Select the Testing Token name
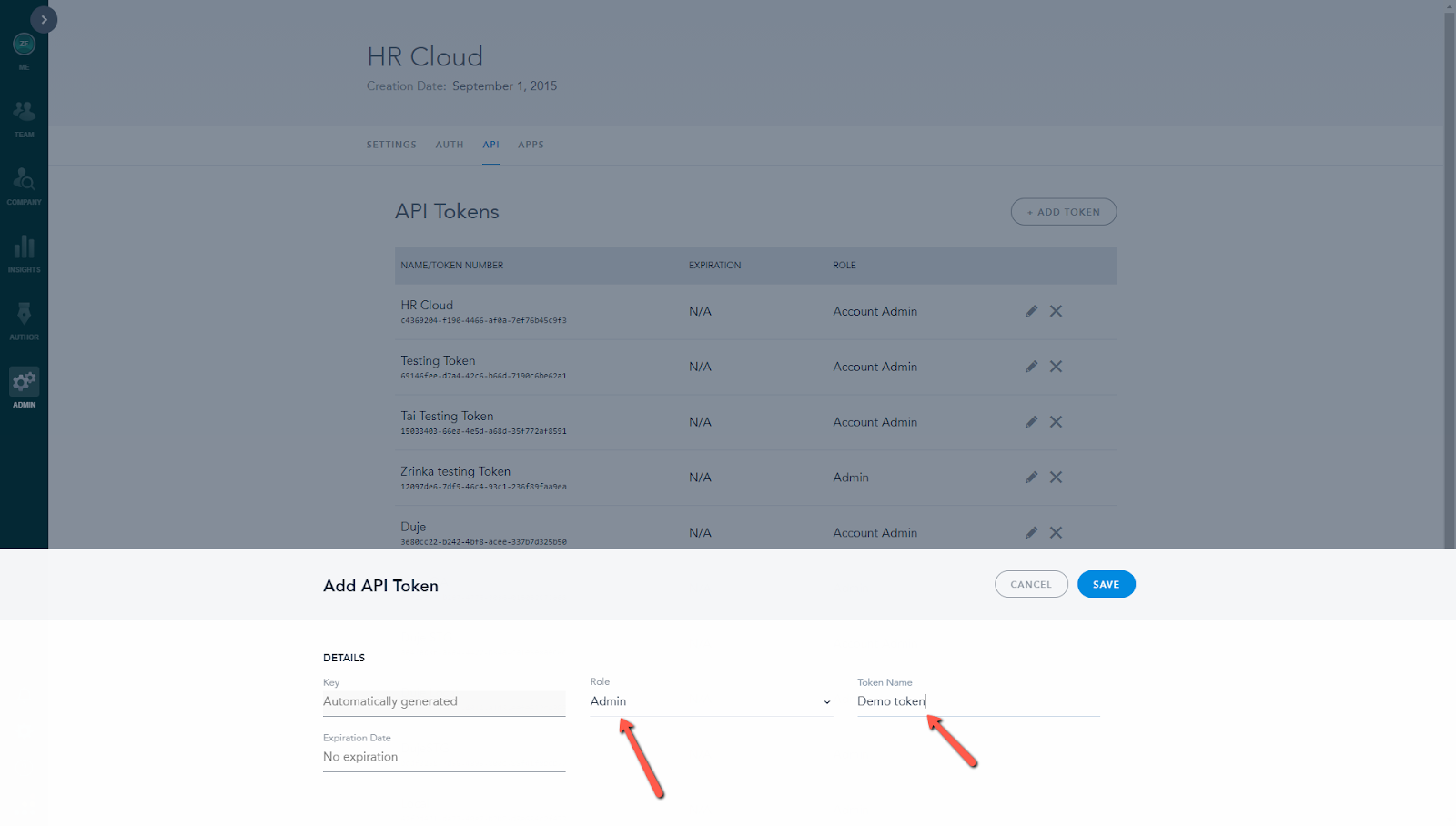The width and height of the screenshot is (1456, 826). pos(438,361)
